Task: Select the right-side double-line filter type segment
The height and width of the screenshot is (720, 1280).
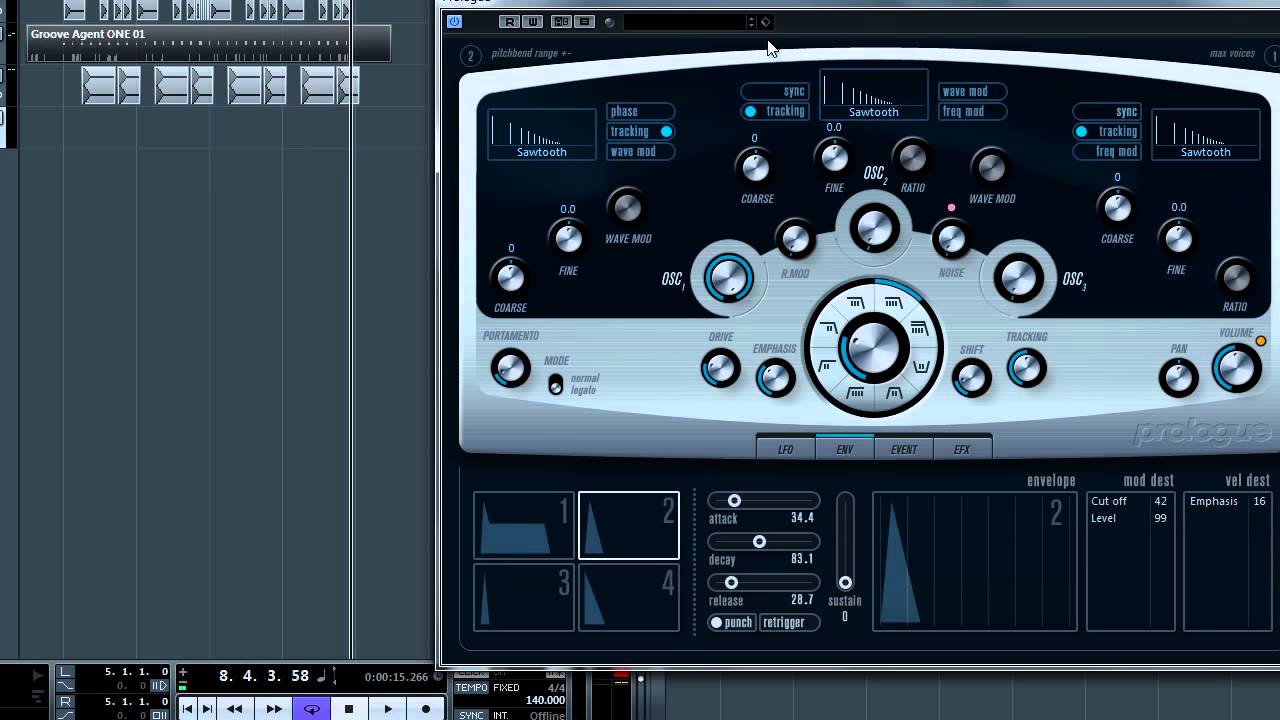Action: 919,327
